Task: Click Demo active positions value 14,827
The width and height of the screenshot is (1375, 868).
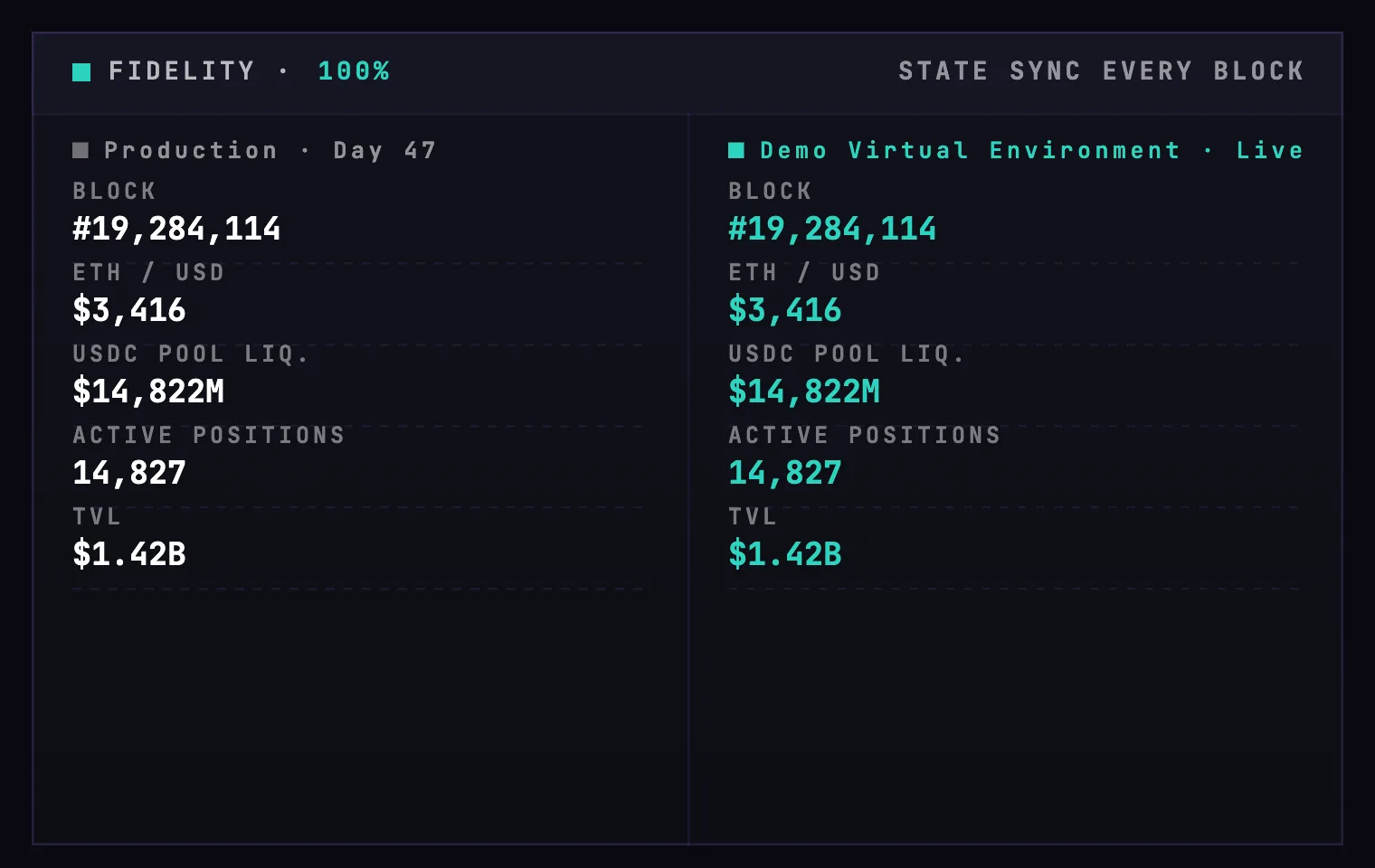Action: [785, 473]
